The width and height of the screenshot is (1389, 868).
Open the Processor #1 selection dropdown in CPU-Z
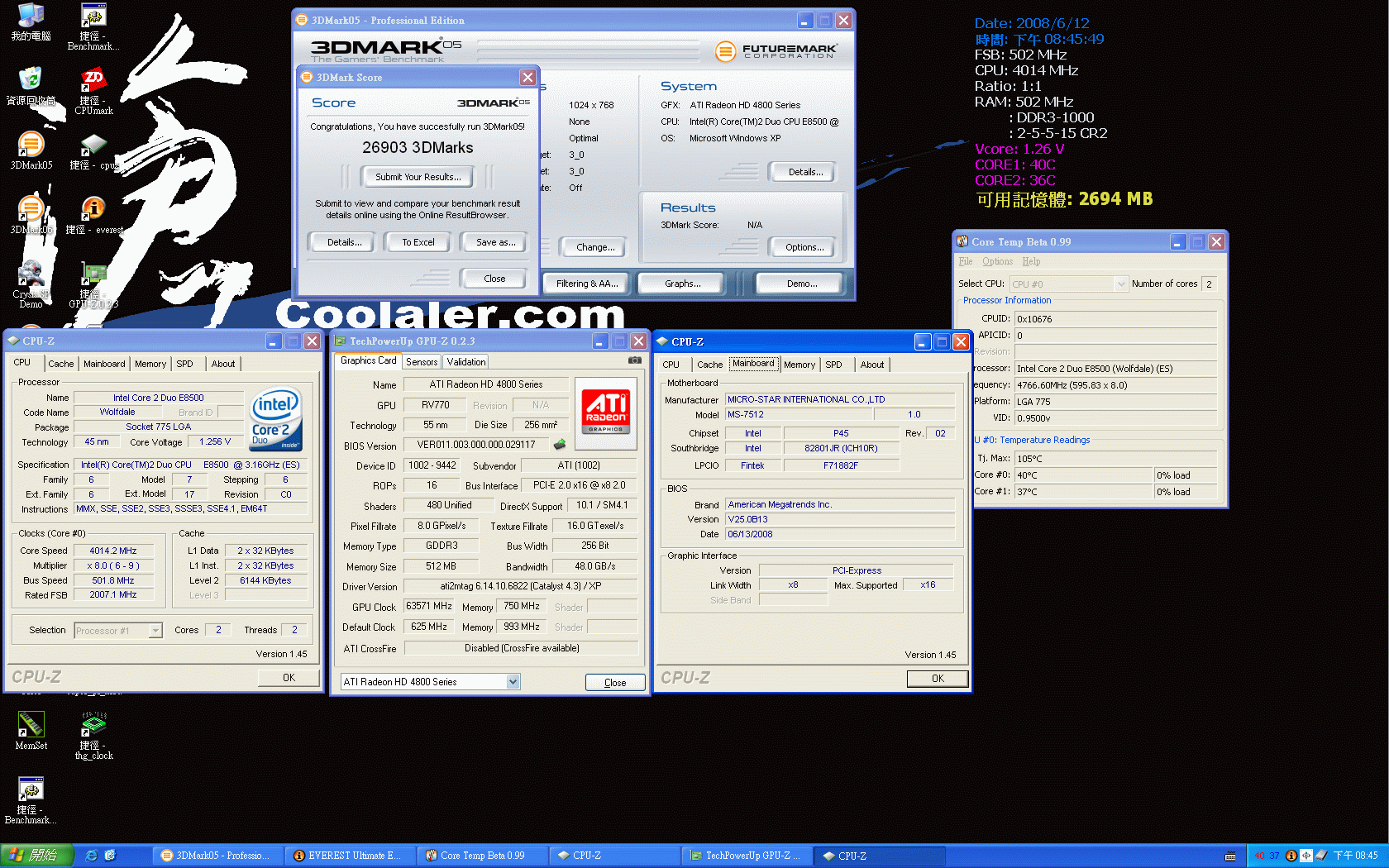click(x=155, y=631)
